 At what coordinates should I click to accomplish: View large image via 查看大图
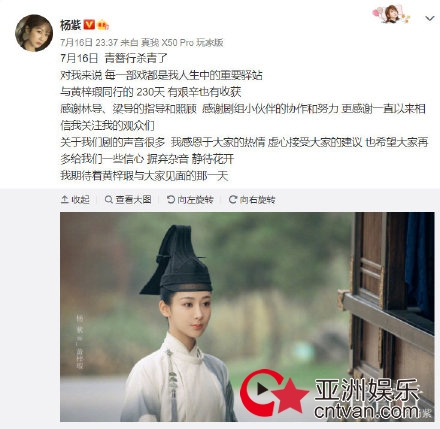(128, 200)
